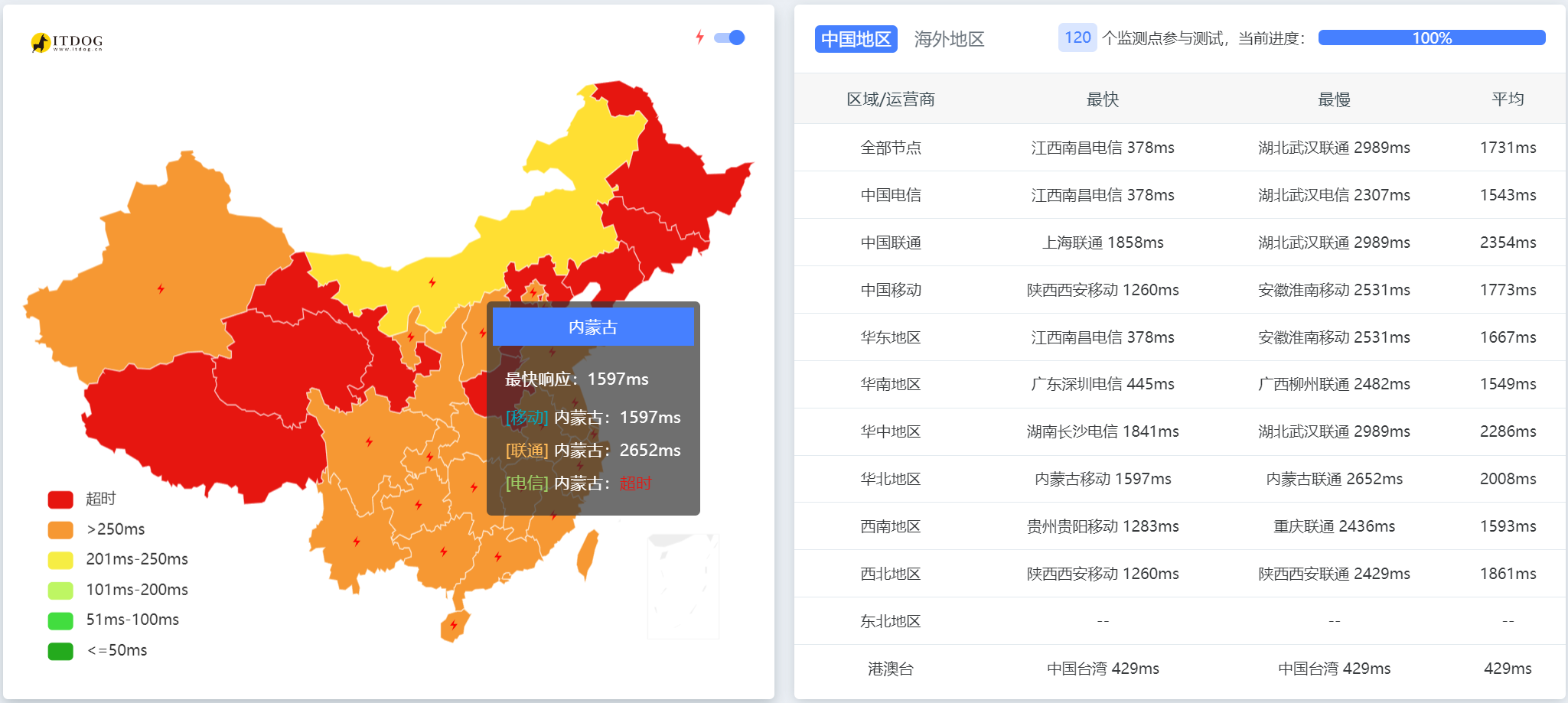Select the 华东地区 row label
The image size is (1568, 703).
tap(891, 337)
